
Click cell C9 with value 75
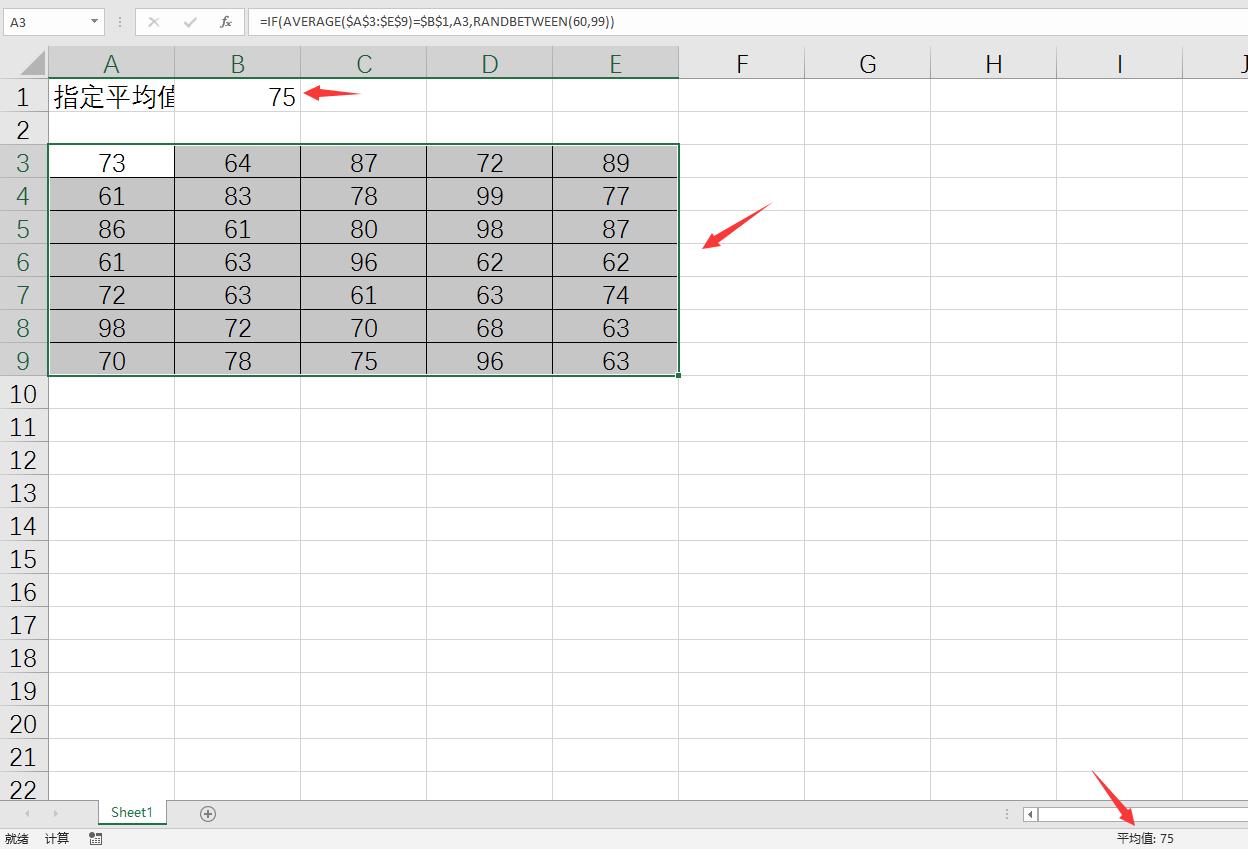(x=363, y=360)
